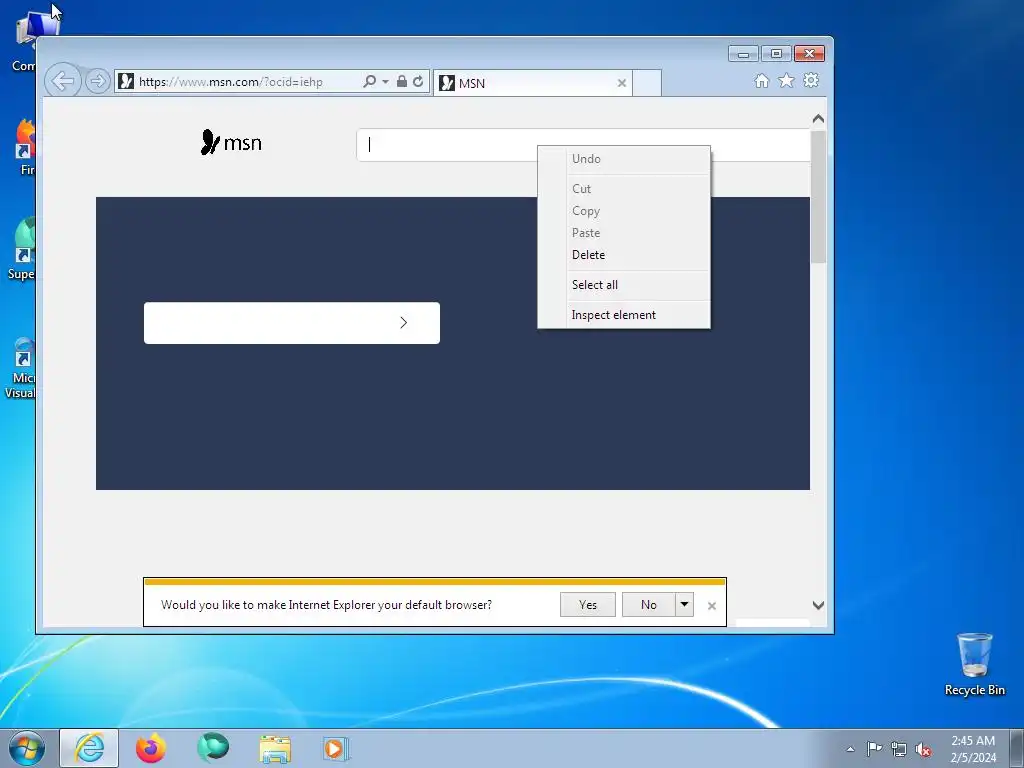Screen dimensions: 1024x768
Task: Close the MSN tab
Action: pyautogui.click(x=622, y=83)
